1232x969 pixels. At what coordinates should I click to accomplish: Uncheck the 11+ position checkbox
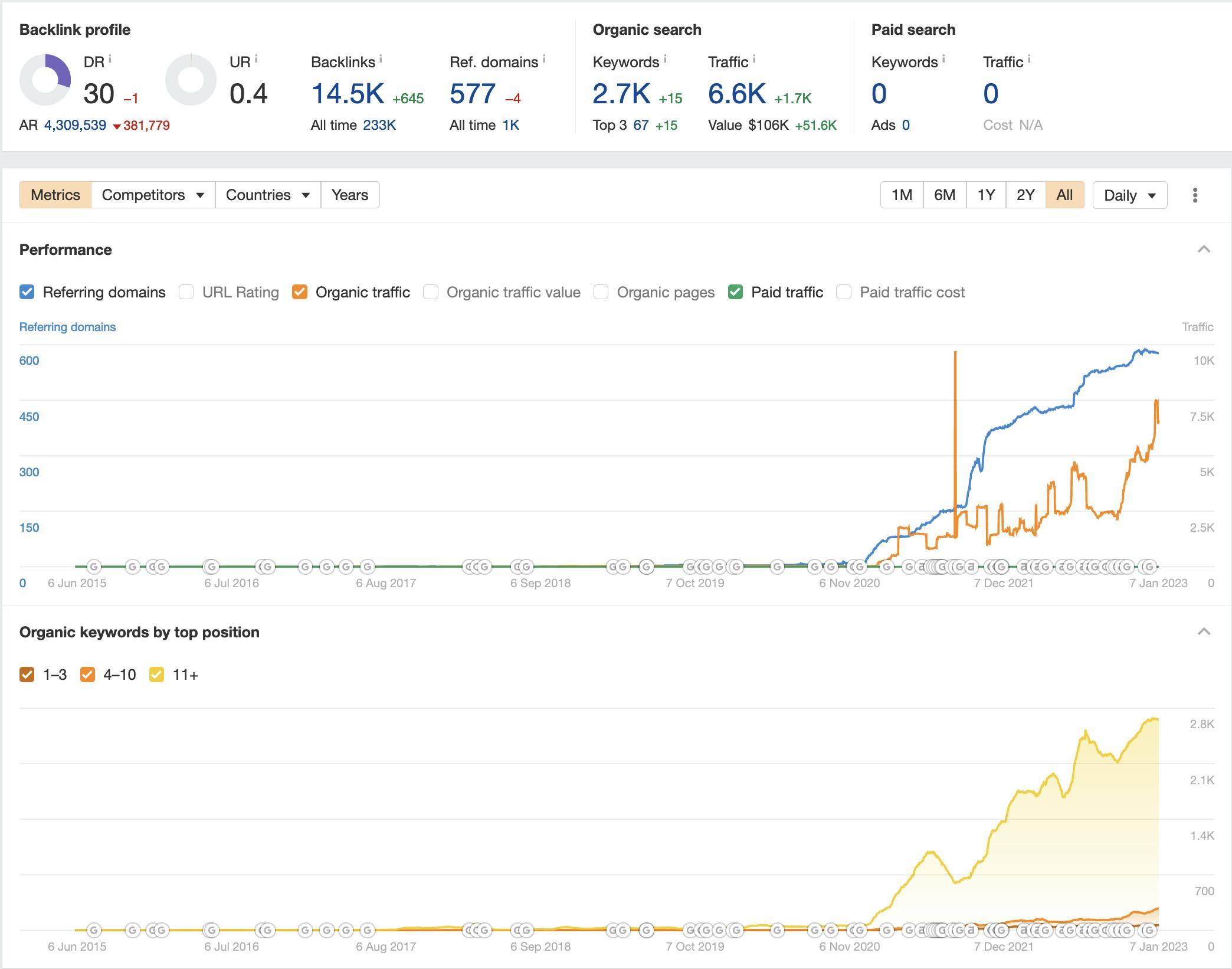point(157,675)
